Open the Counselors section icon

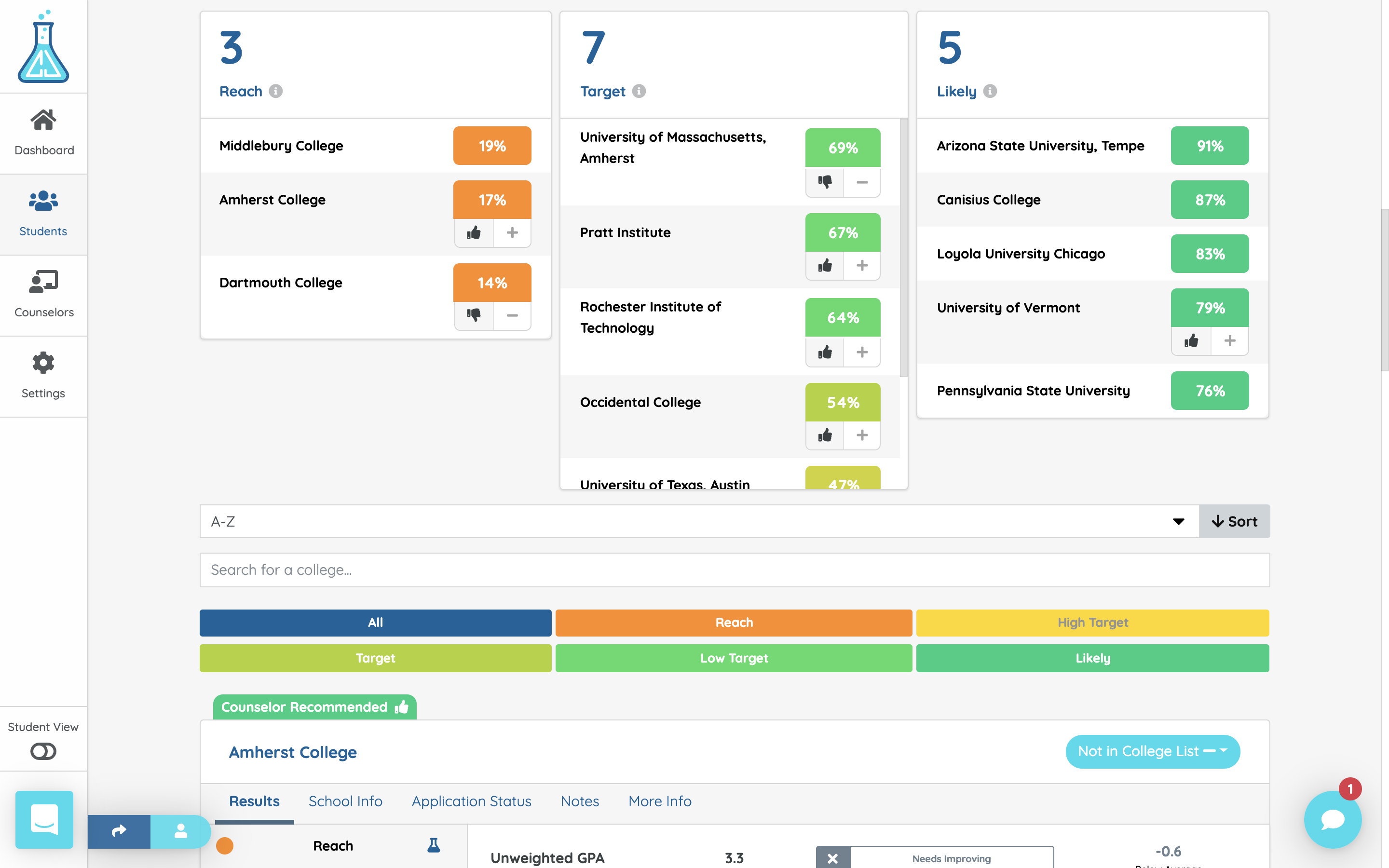pos(43,282)
